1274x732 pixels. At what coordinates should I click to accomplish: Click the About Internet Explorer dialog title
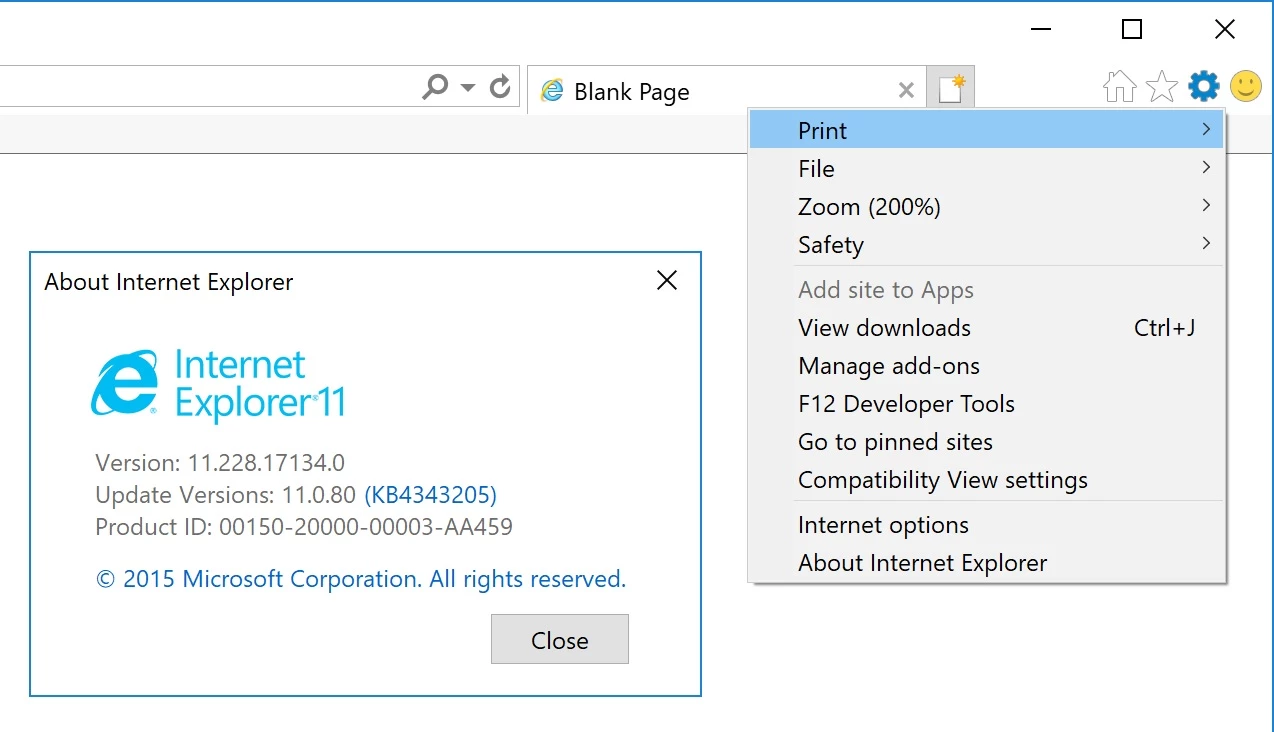tap(169, 282)
